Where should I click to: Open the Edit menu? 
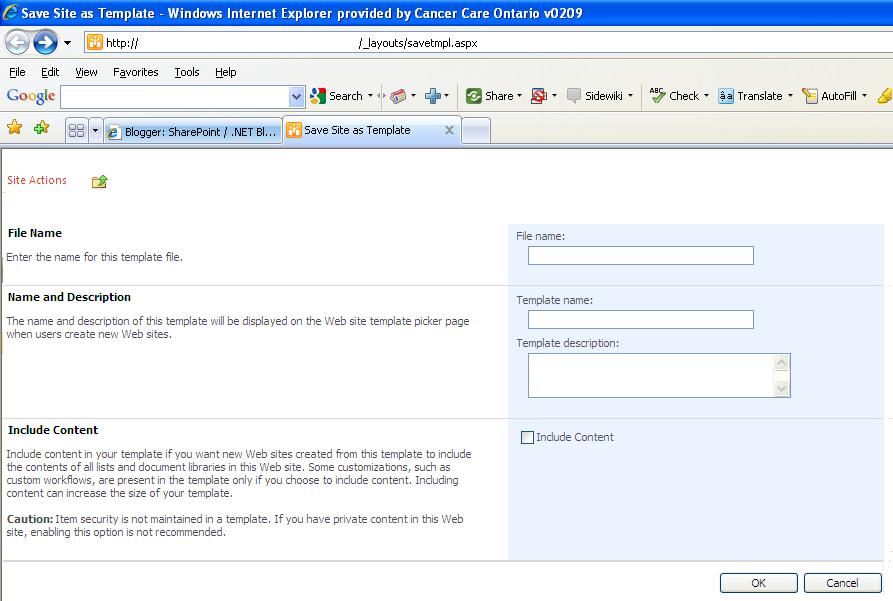50,72
